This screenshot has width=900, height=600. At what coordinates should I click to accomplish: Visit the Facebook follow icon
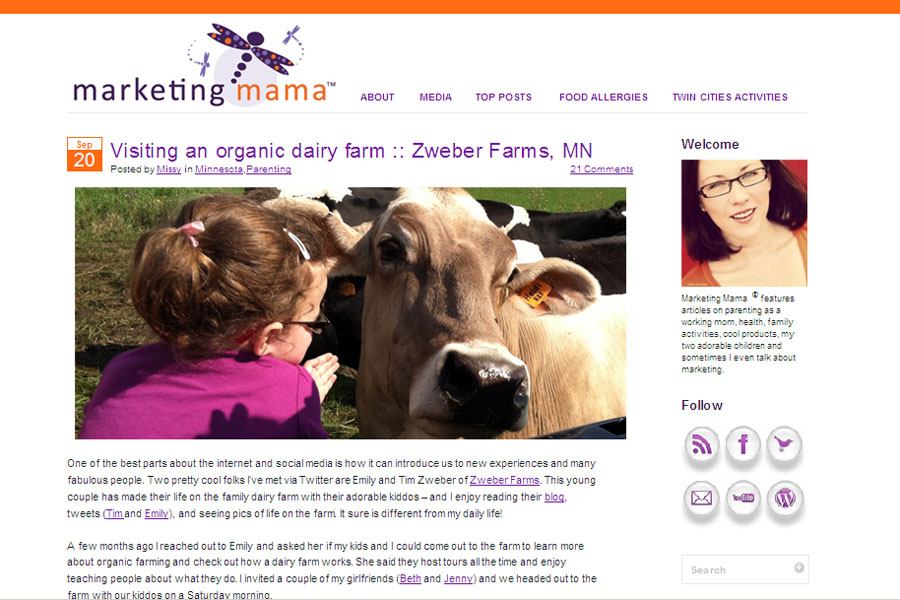[743, 444]
